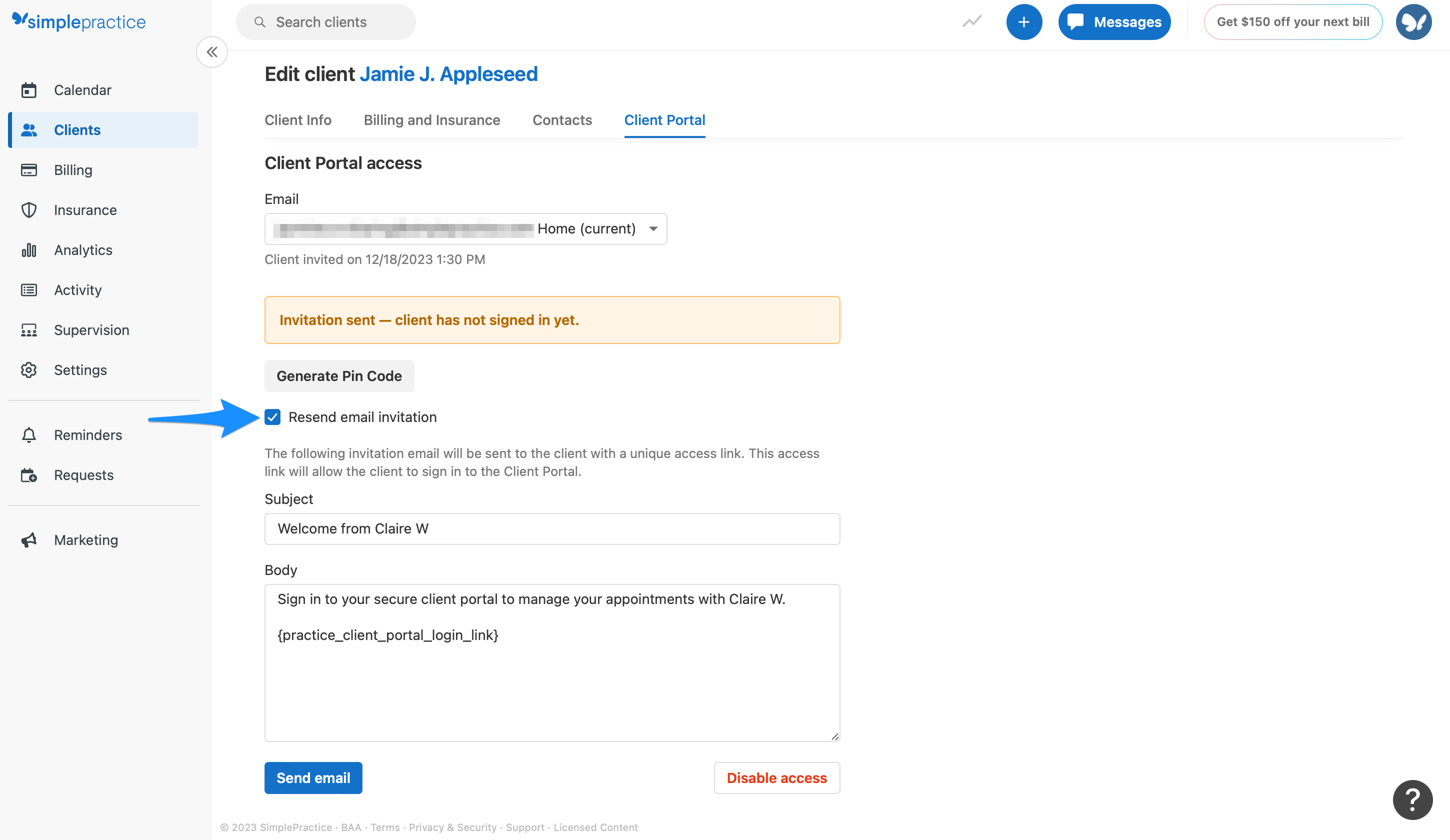
Task: Open the BAA footer link
Action: click(x=351, y=827)
